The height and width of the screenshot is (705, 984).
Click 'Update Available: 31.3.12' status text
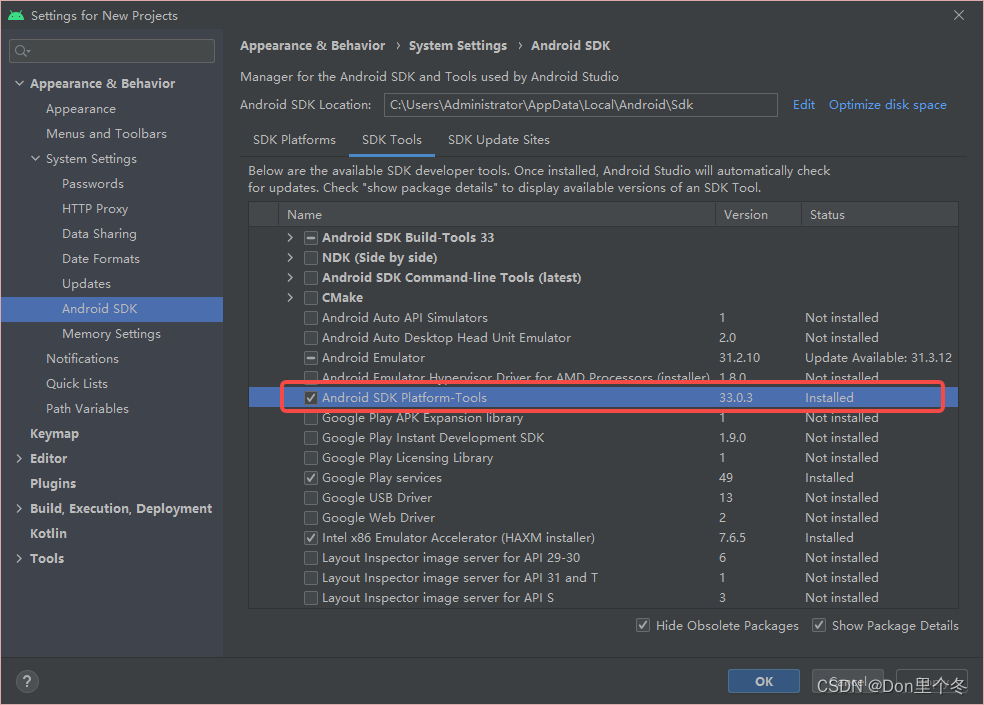click(x=879, y=358)
